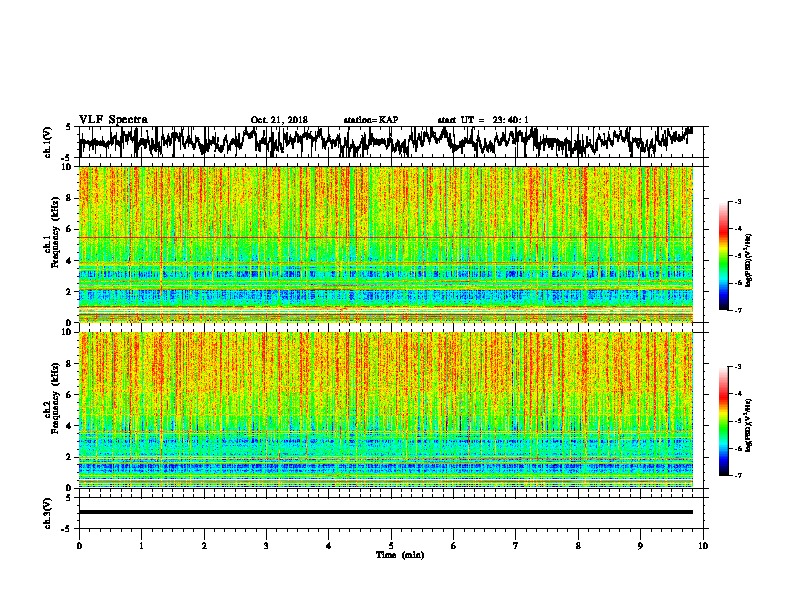Click the "8" kHz tick of ch.1 spectrogram
Screen dimensions: 792x612
coord(70,198)
